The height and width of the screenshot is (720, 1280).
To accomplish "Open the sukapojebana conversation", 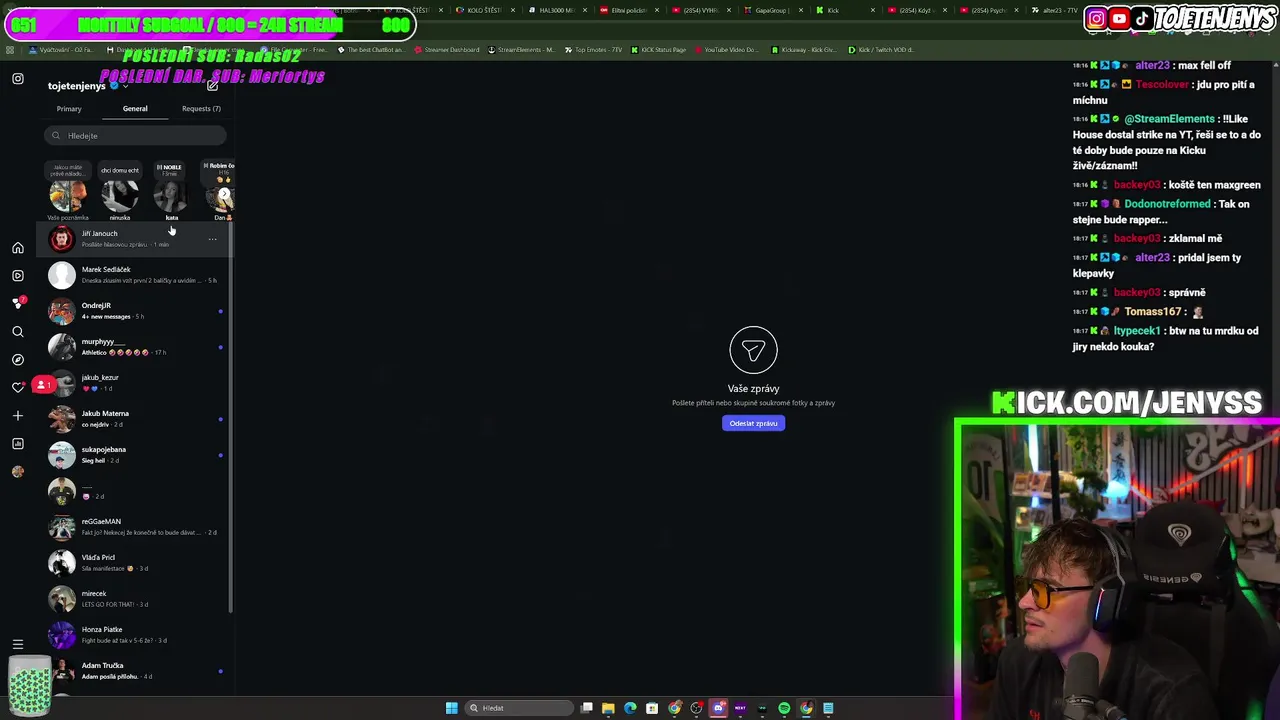I will (x=135, y=455).
